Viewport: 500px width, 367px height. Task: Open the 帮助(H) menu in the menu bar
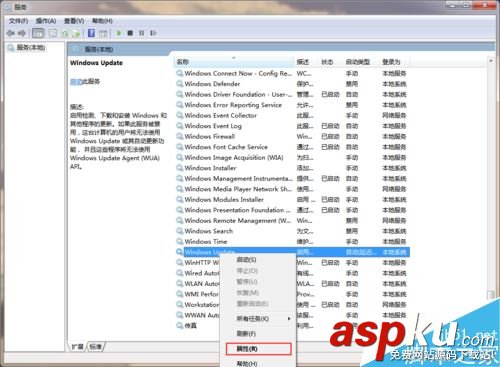coord(102,21)
